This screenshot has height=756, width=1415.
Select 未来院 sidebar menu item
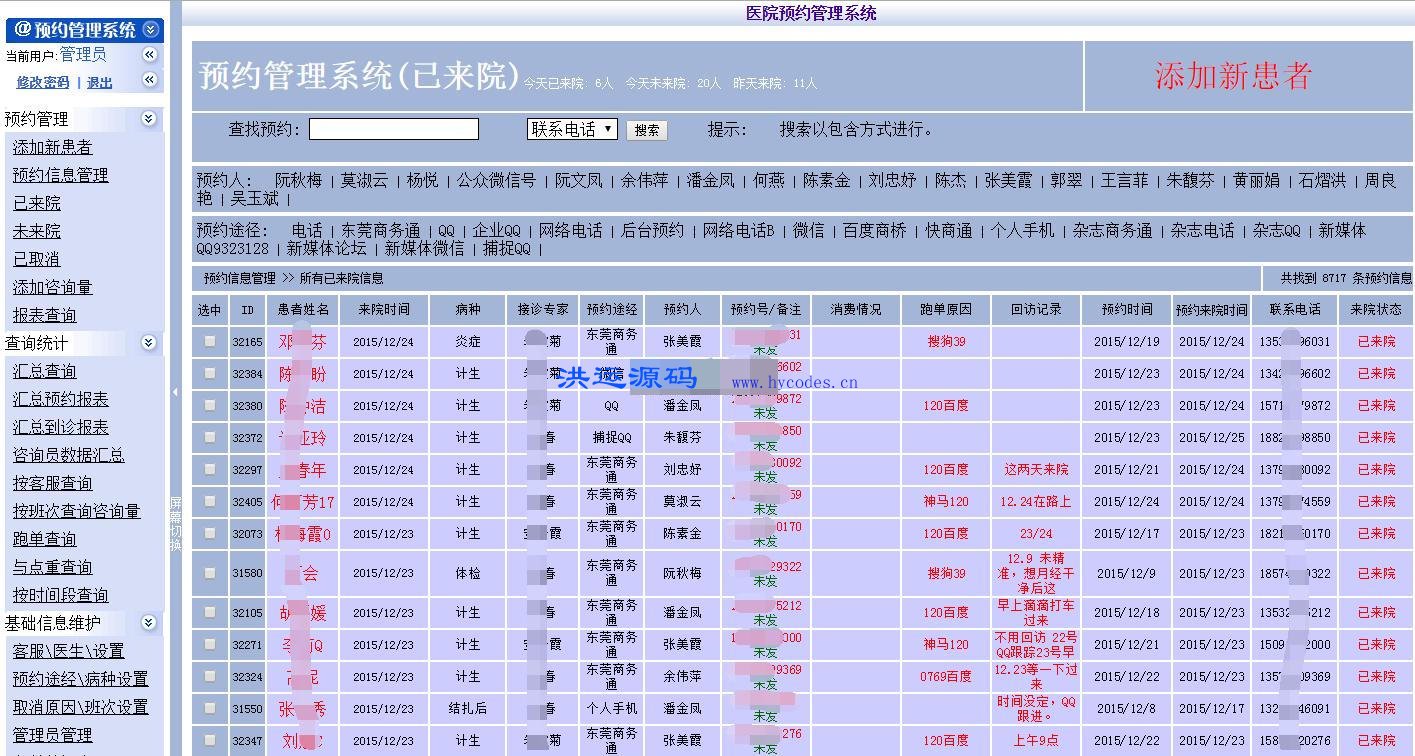tap(36, 231)
